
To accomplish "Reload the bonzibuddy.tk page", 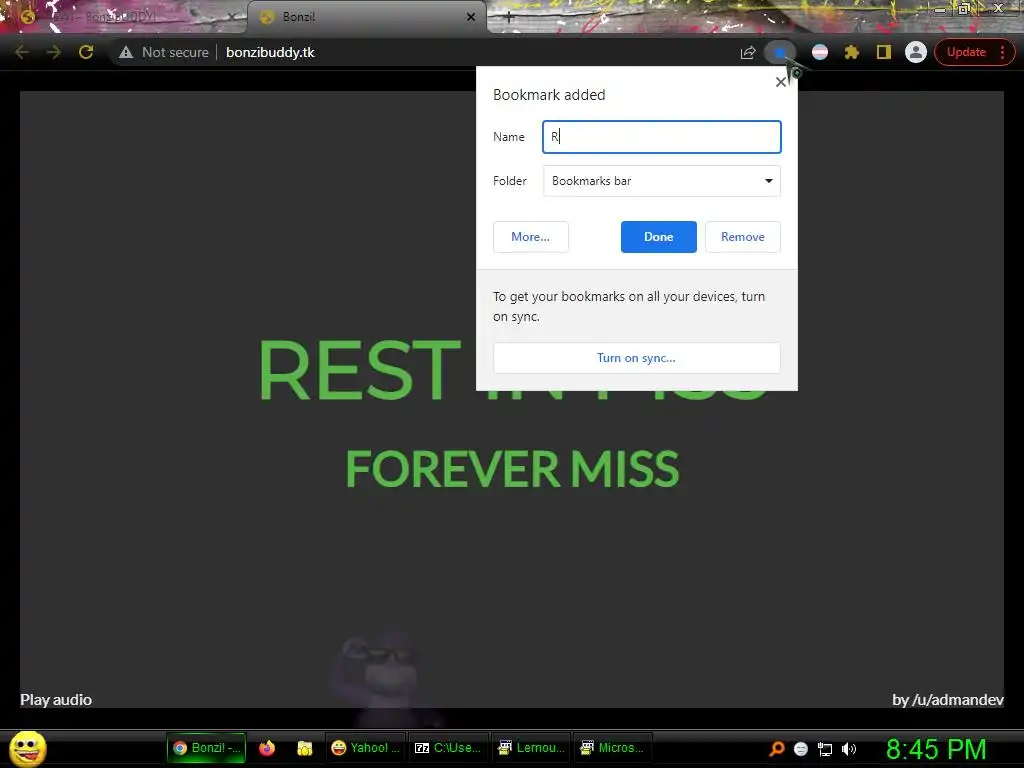I will tap(86, 52).
